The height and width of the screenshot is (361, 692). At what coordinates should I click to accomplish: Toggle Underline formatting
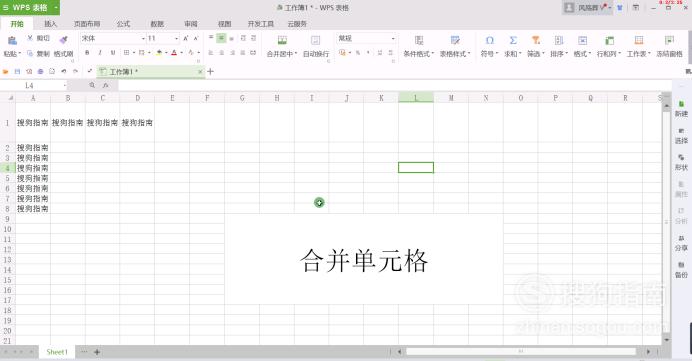click(113, 53)
